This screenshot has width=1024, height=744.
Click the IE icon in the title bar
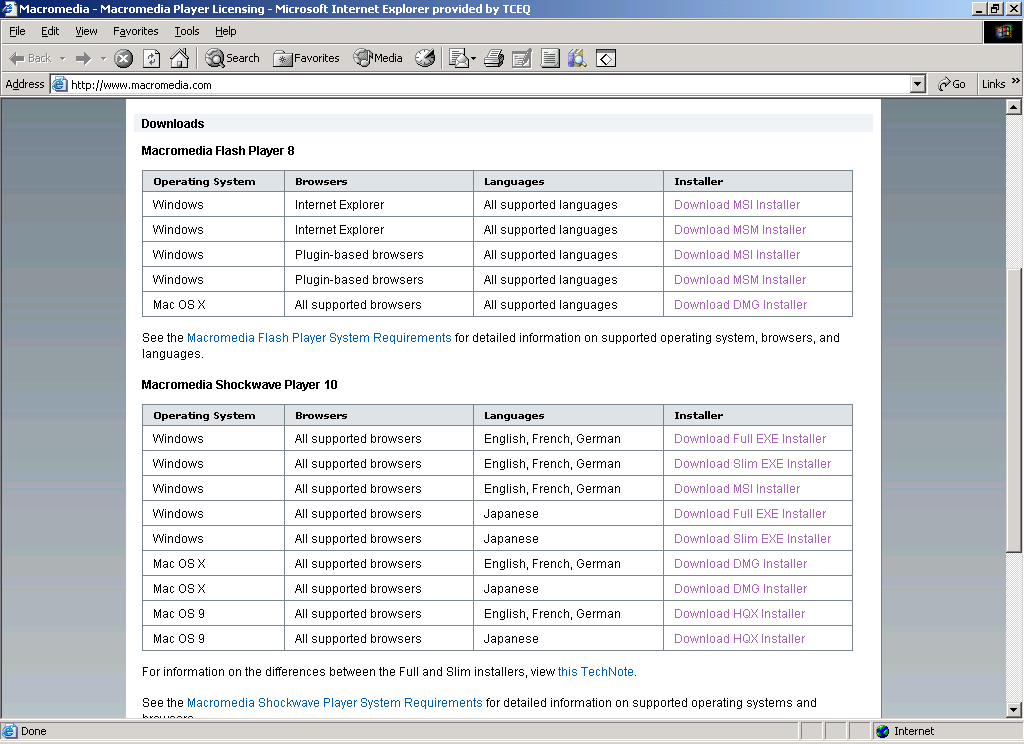[9, 8]
